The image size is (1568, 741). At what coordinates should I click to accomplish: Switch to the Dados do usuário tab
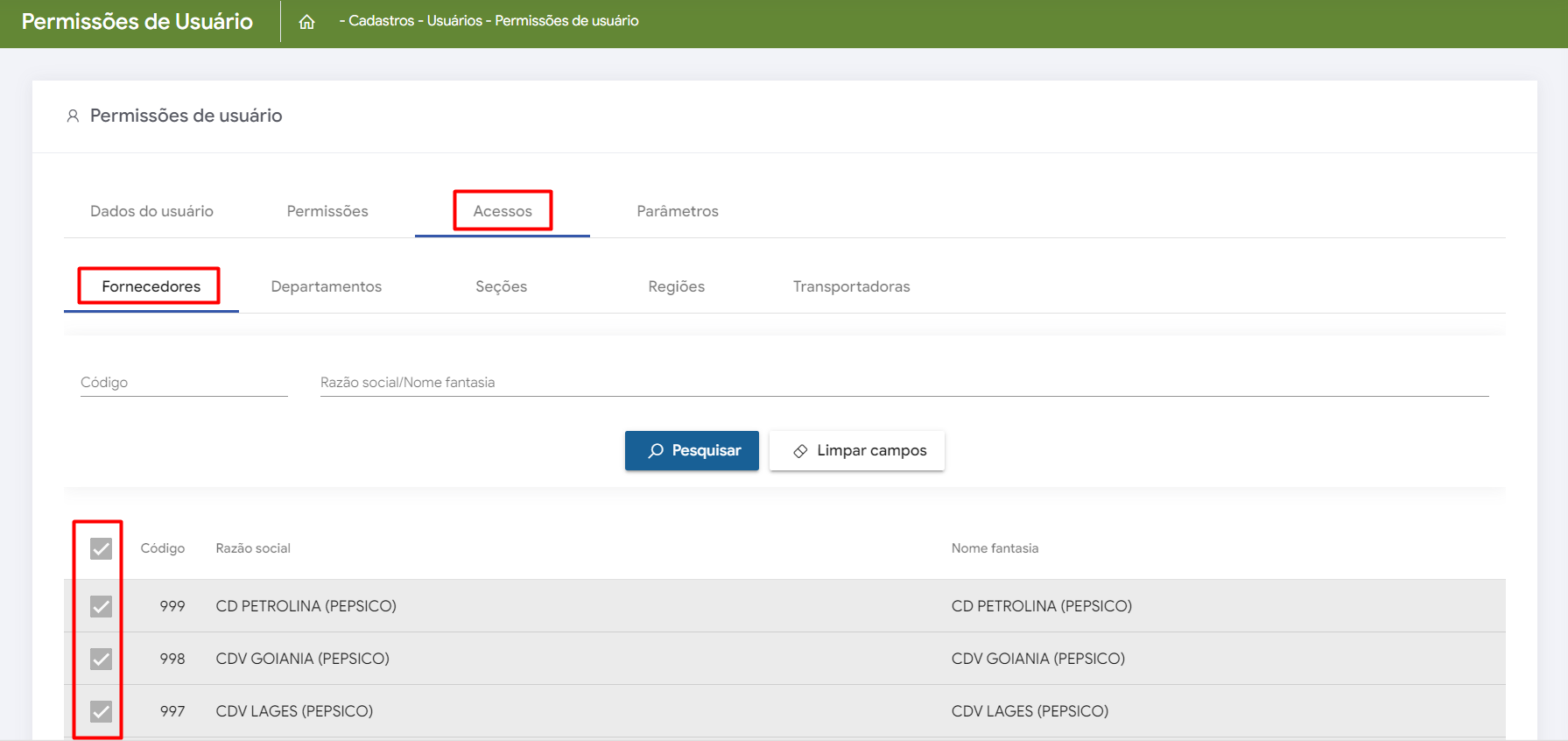151,211
